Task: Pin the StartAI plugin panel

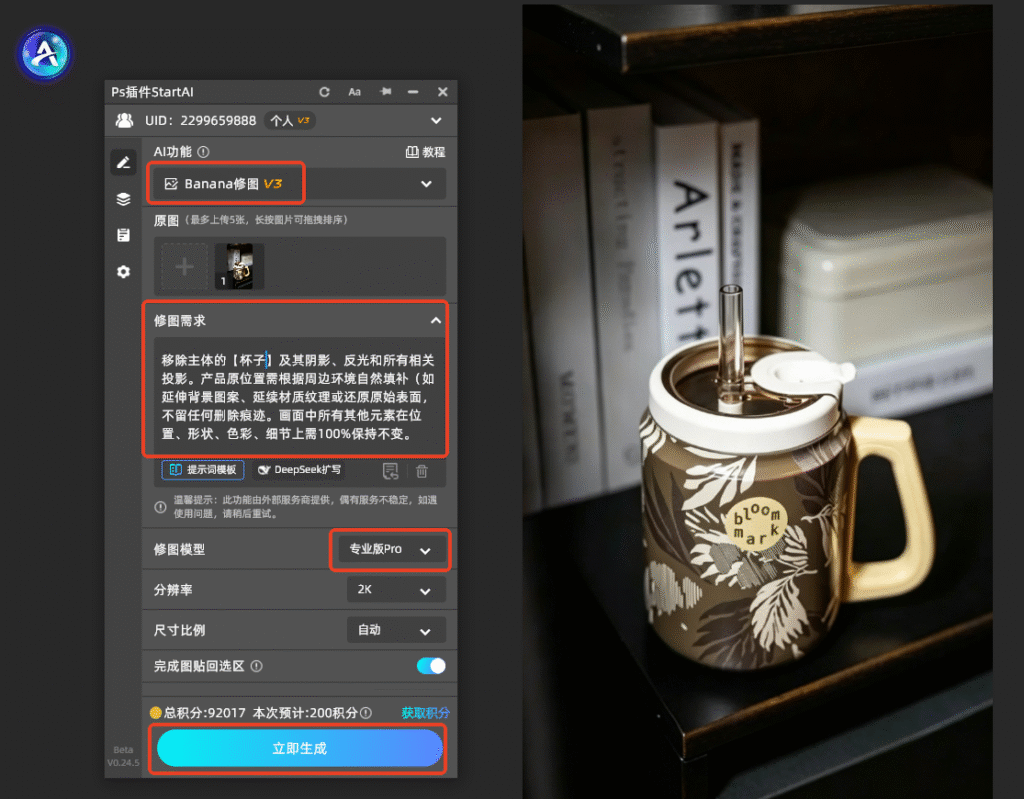Action: (x=386, y=91)
